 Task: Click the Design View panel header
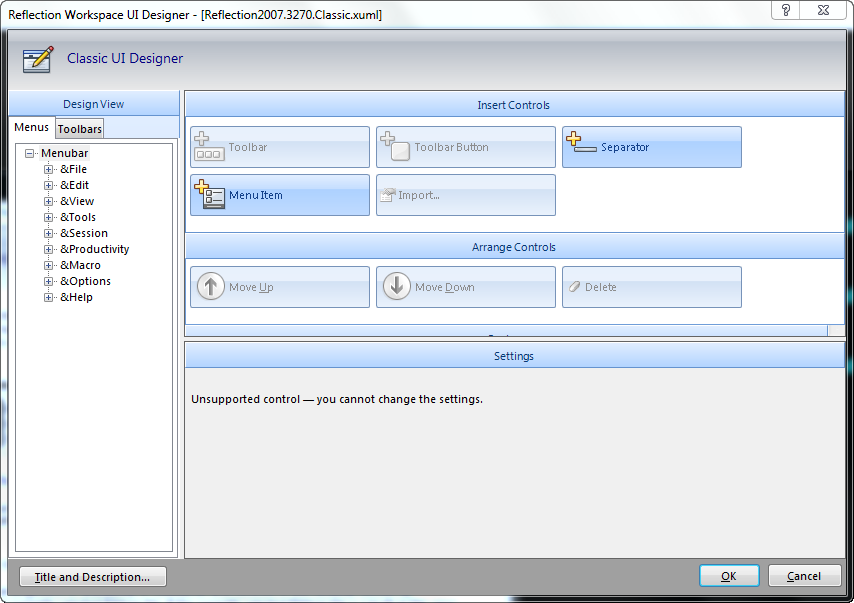coord(94,103)
